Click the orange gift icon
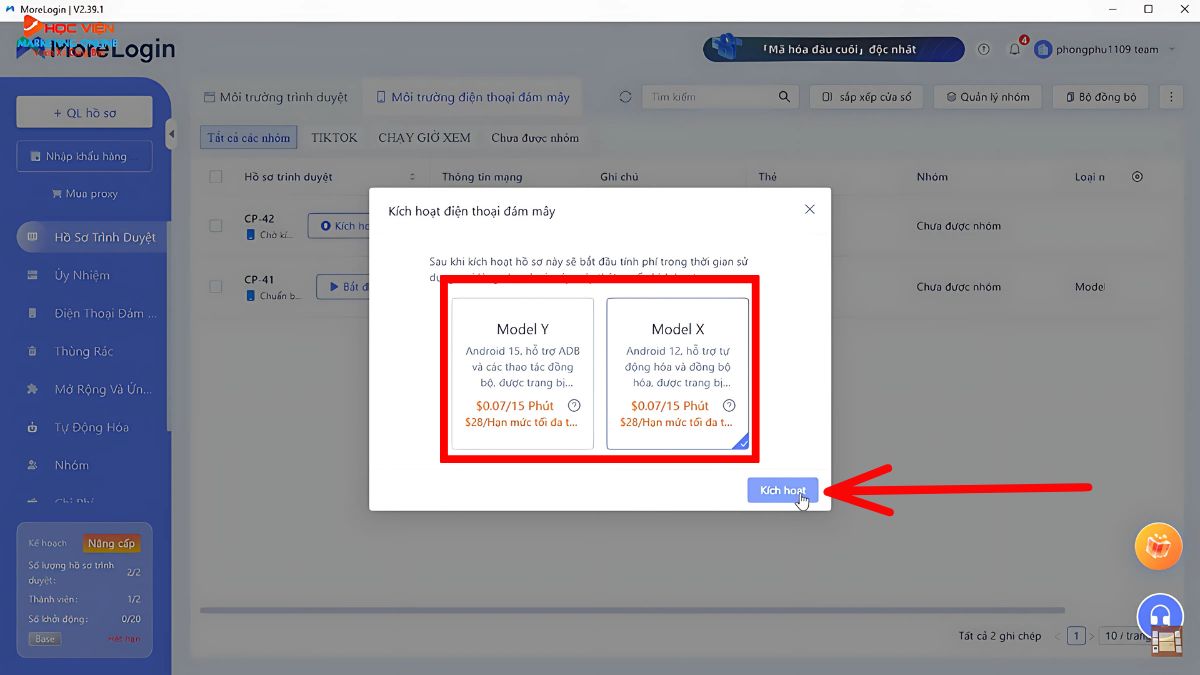 point(1159,547)
